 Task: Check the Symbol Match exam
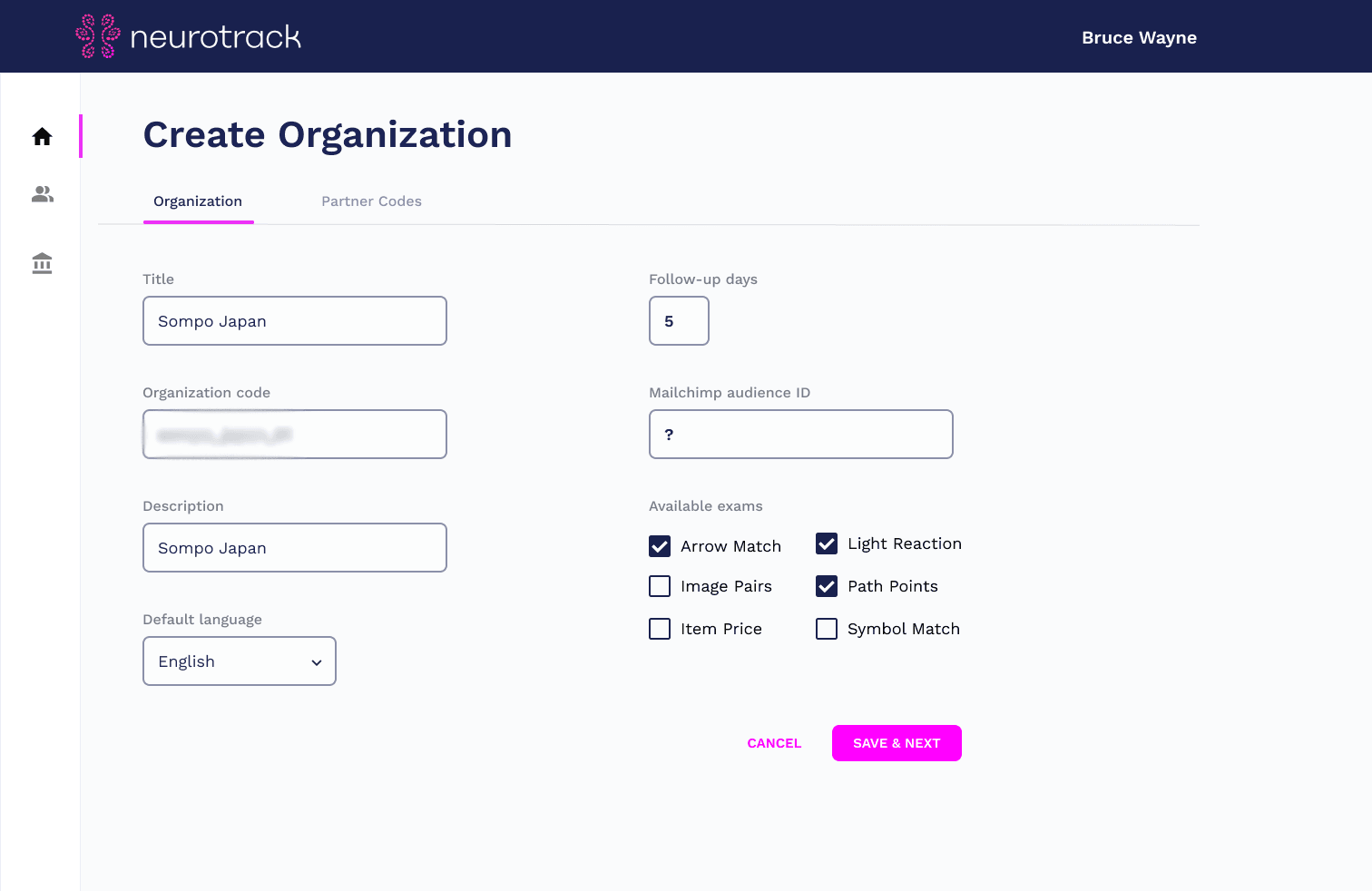coord(826,629)
